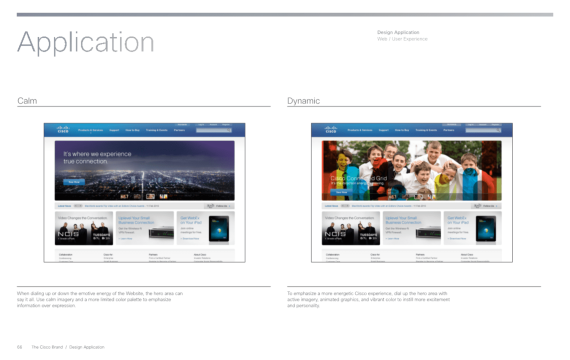Open Support menu in Calm mockup
The height and width of the screenshot is (360, 570).
114,130
